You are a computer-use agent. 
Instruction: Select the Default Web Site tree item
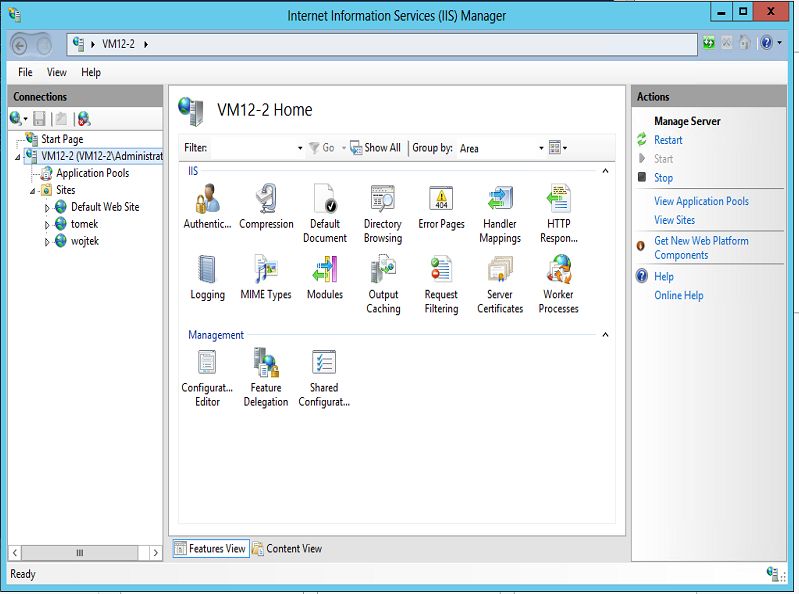(x=105, y=207)
